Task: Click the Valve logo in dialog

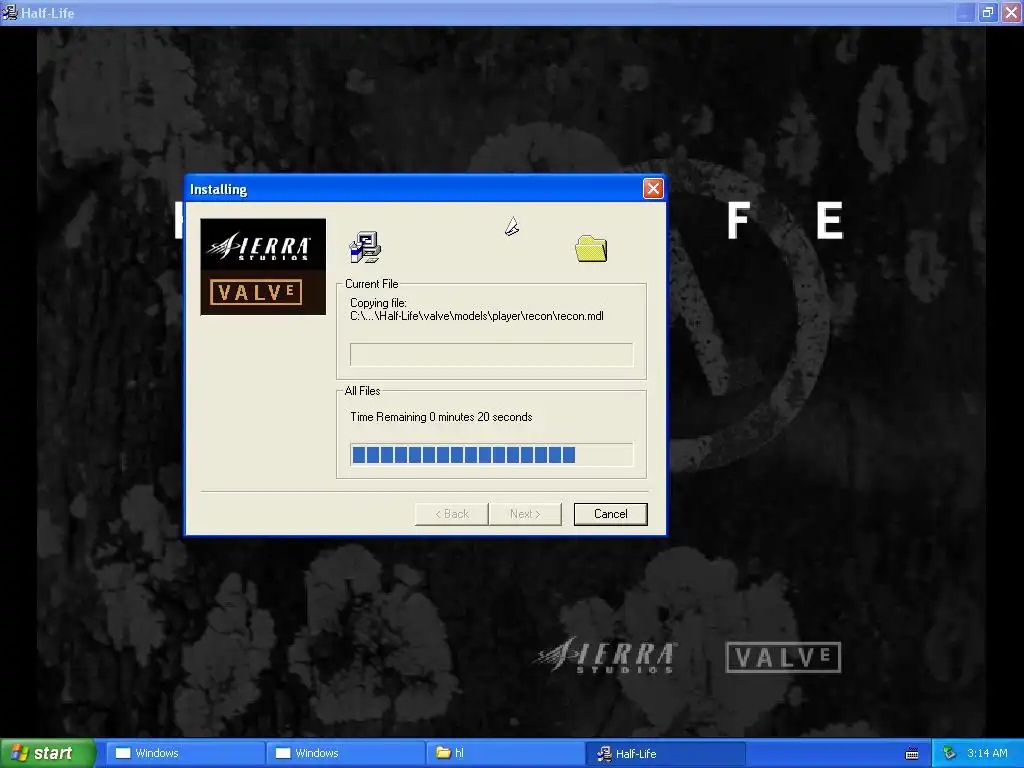Action: click(256, 292)
